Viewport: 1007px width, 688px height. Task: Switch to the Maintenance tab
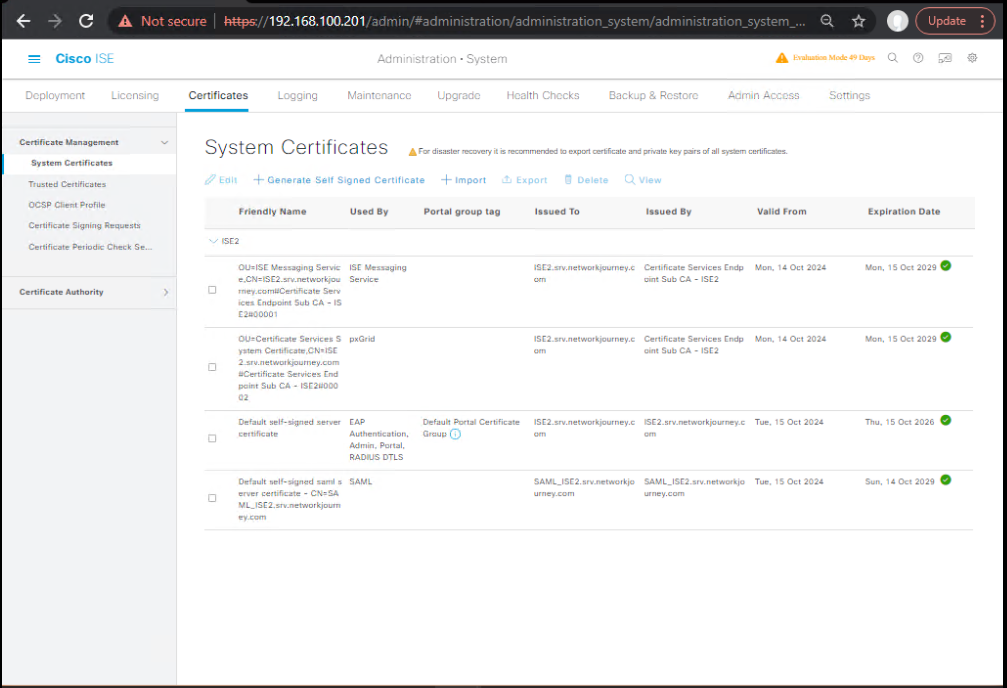coord(379,96)
